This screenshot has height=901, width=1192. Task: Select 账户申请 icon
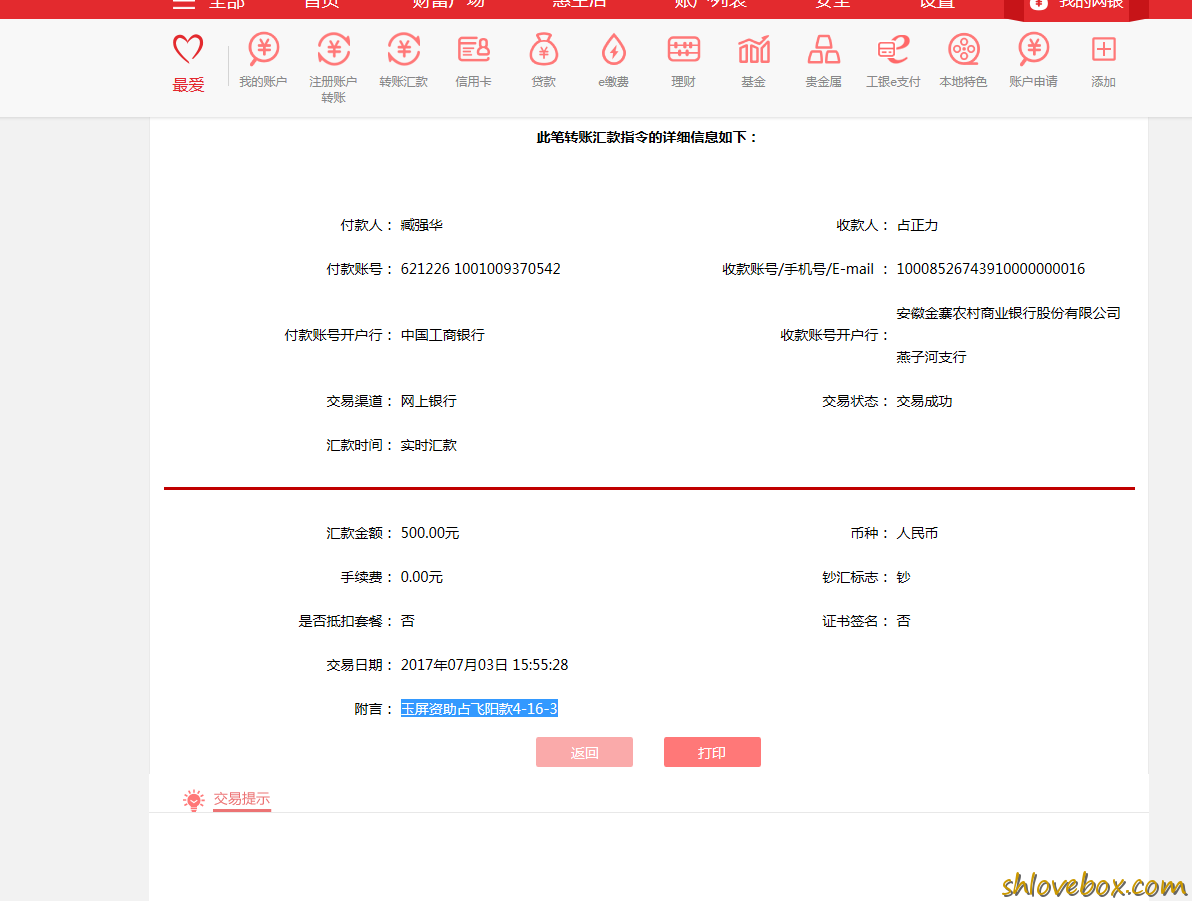pyautogui.click(x=1033, y=49)
